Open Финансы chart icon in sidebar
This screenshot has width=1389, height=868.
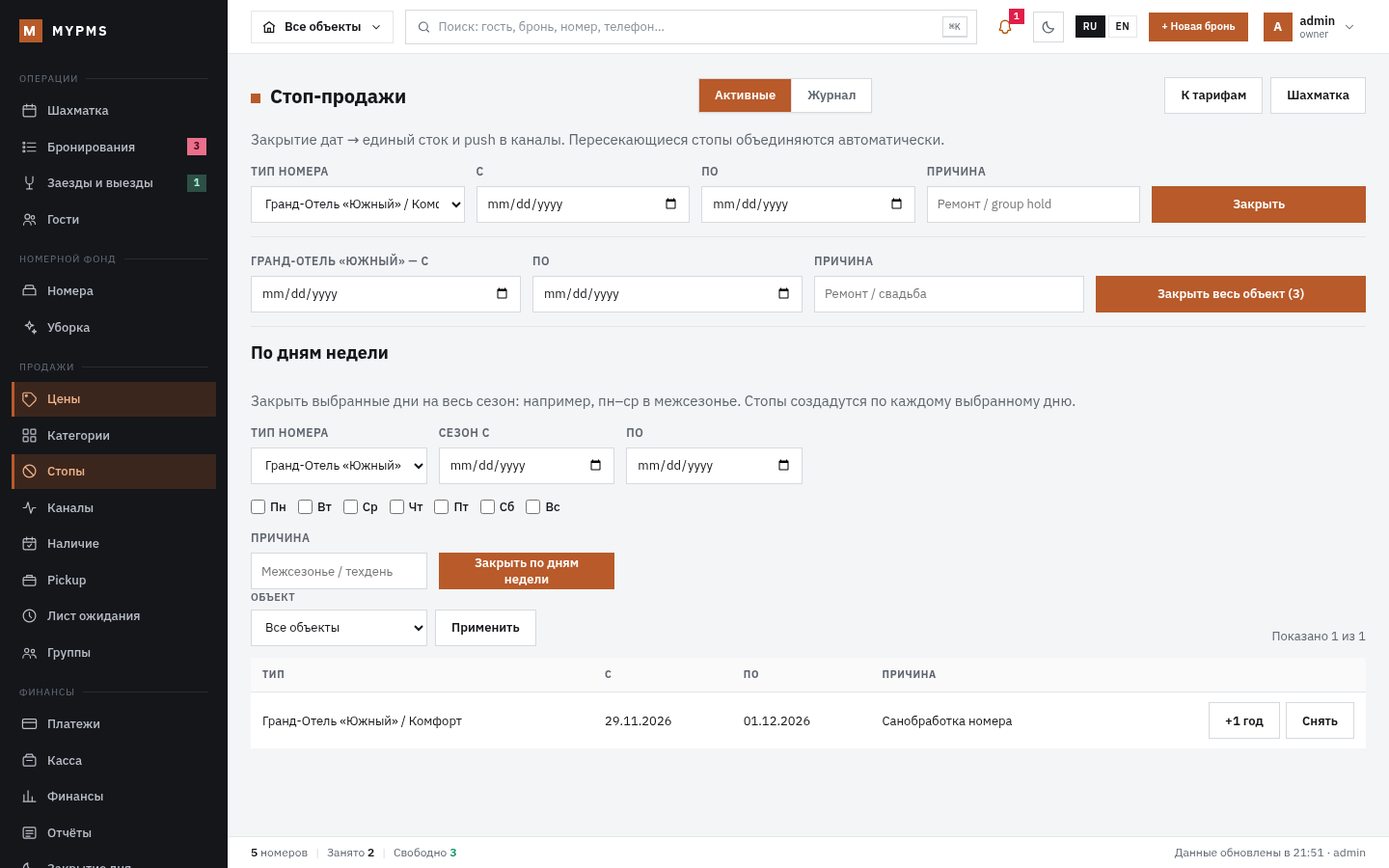pos(30,797)
